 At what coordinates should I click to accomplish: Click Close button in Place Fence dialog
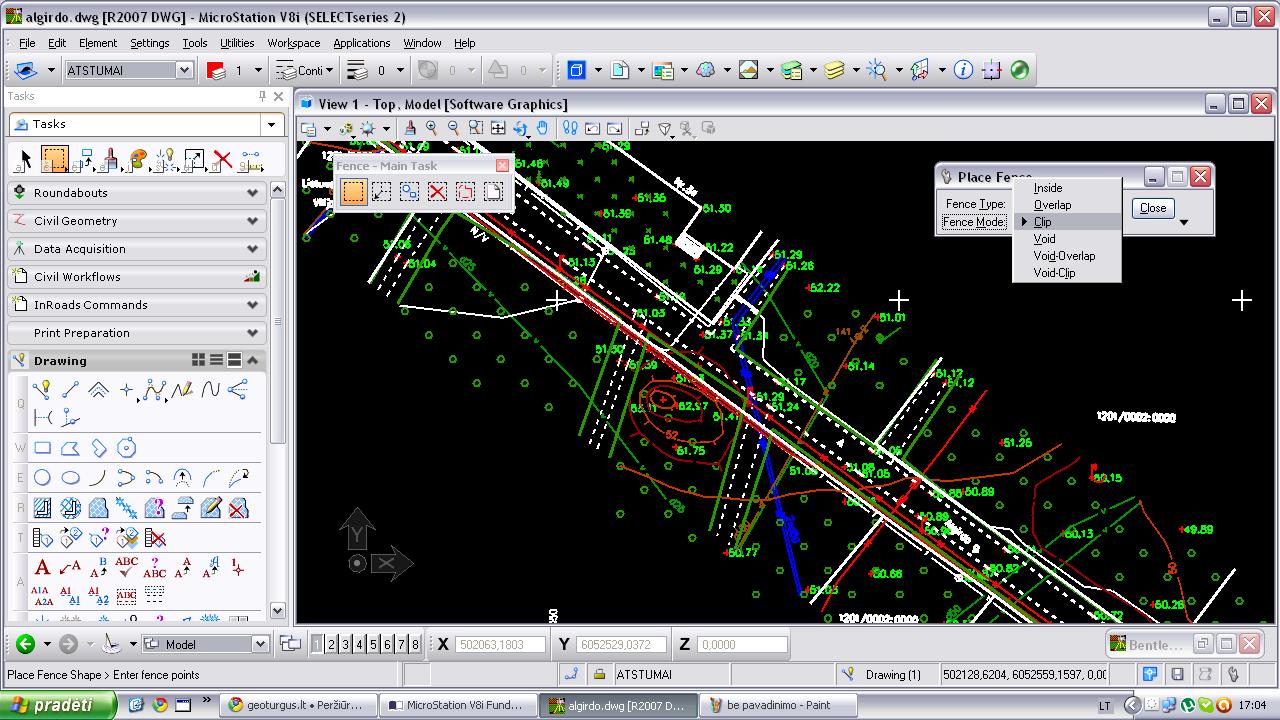[x=1153, y=208]
